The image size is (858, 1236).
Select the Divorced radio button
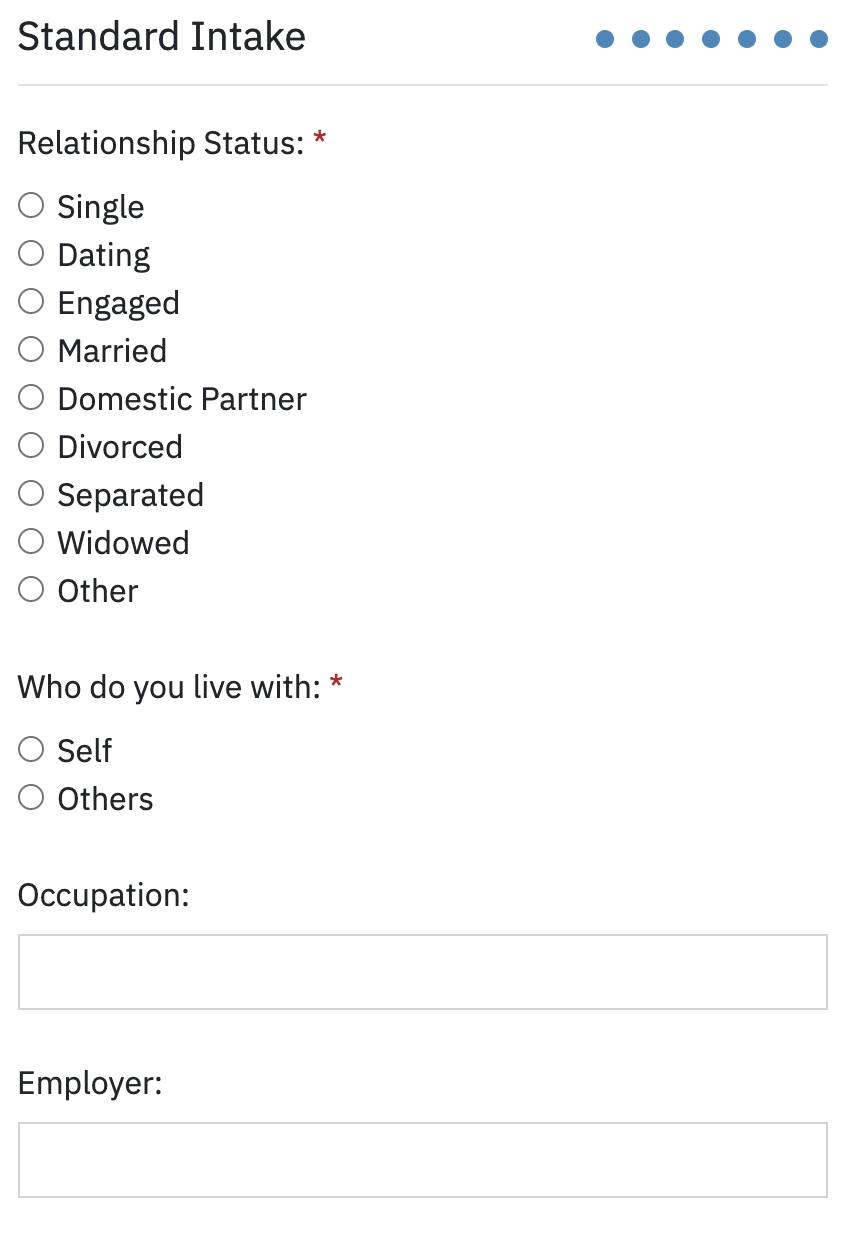[32, 446]
